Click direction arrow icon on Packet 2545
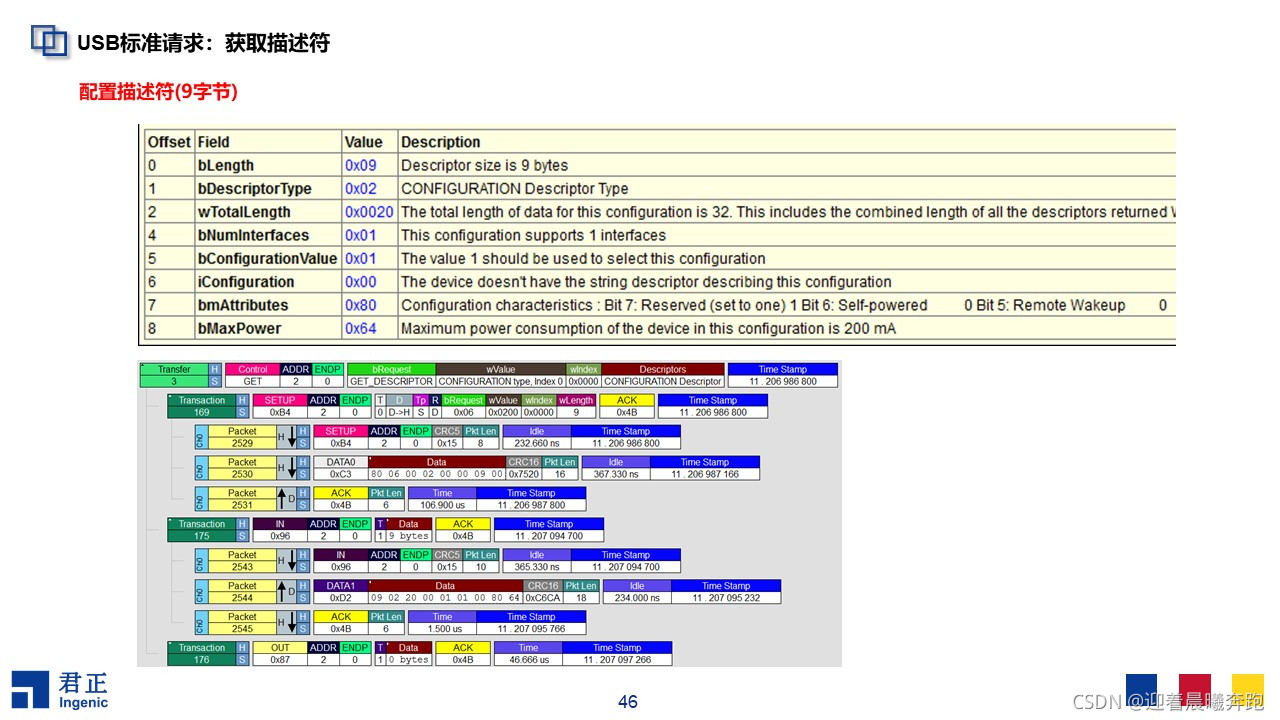1280x720 pixels. (x=286, y=623)
